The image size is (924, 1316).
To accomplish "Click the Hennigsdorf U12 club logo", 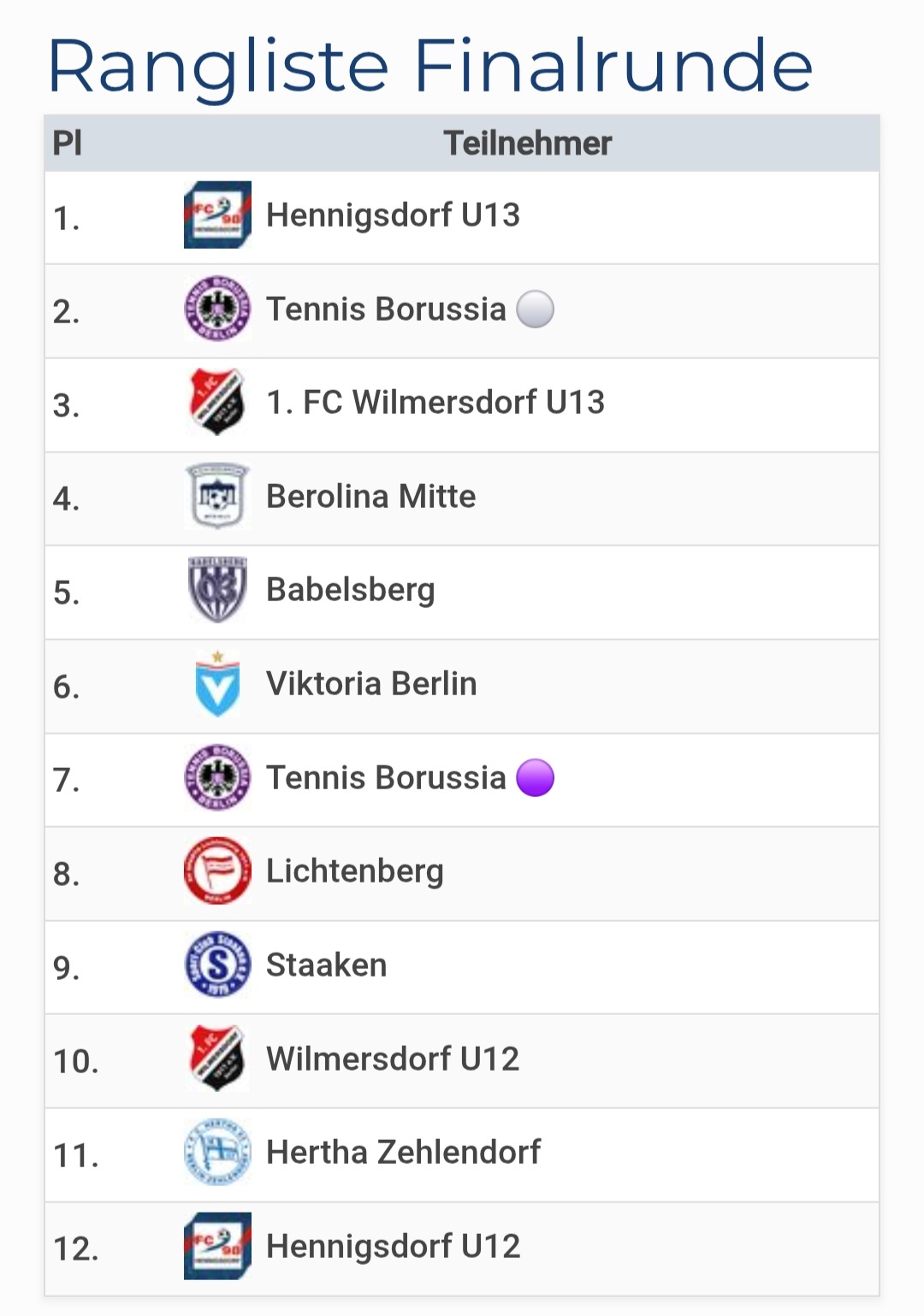I will 217,1246.
